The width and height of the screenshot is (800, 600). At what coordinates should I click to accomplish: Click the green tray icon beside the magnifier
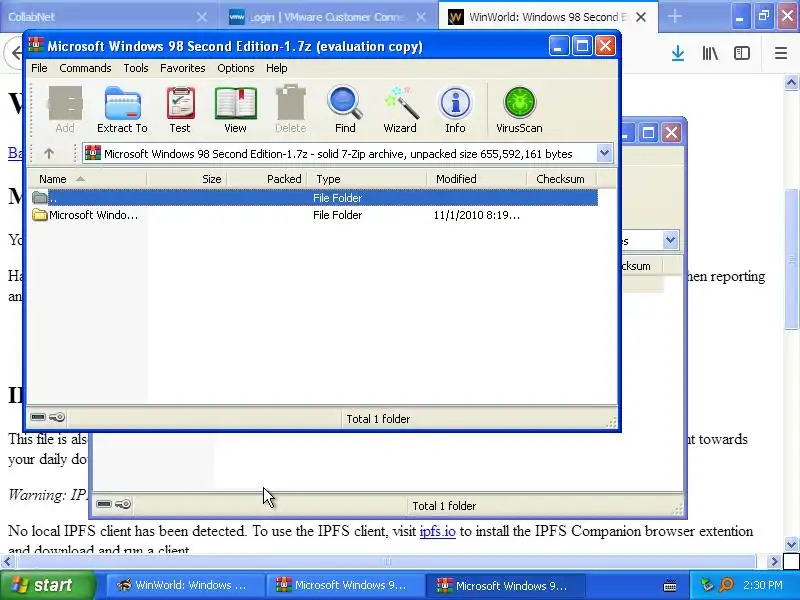pyautogui.click(x=707, y=585)
